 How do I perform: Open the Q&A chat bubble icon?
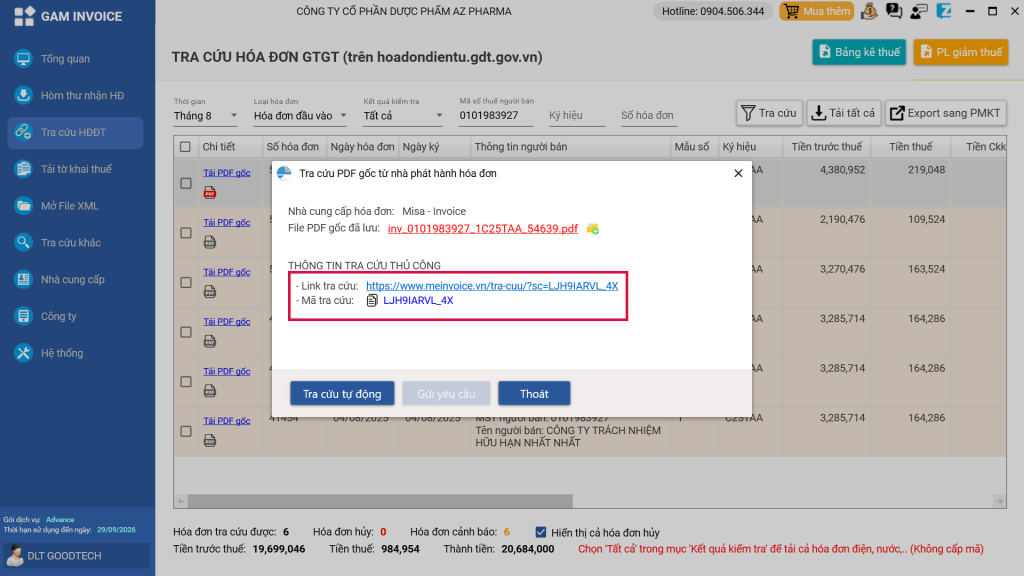point(894,12)
